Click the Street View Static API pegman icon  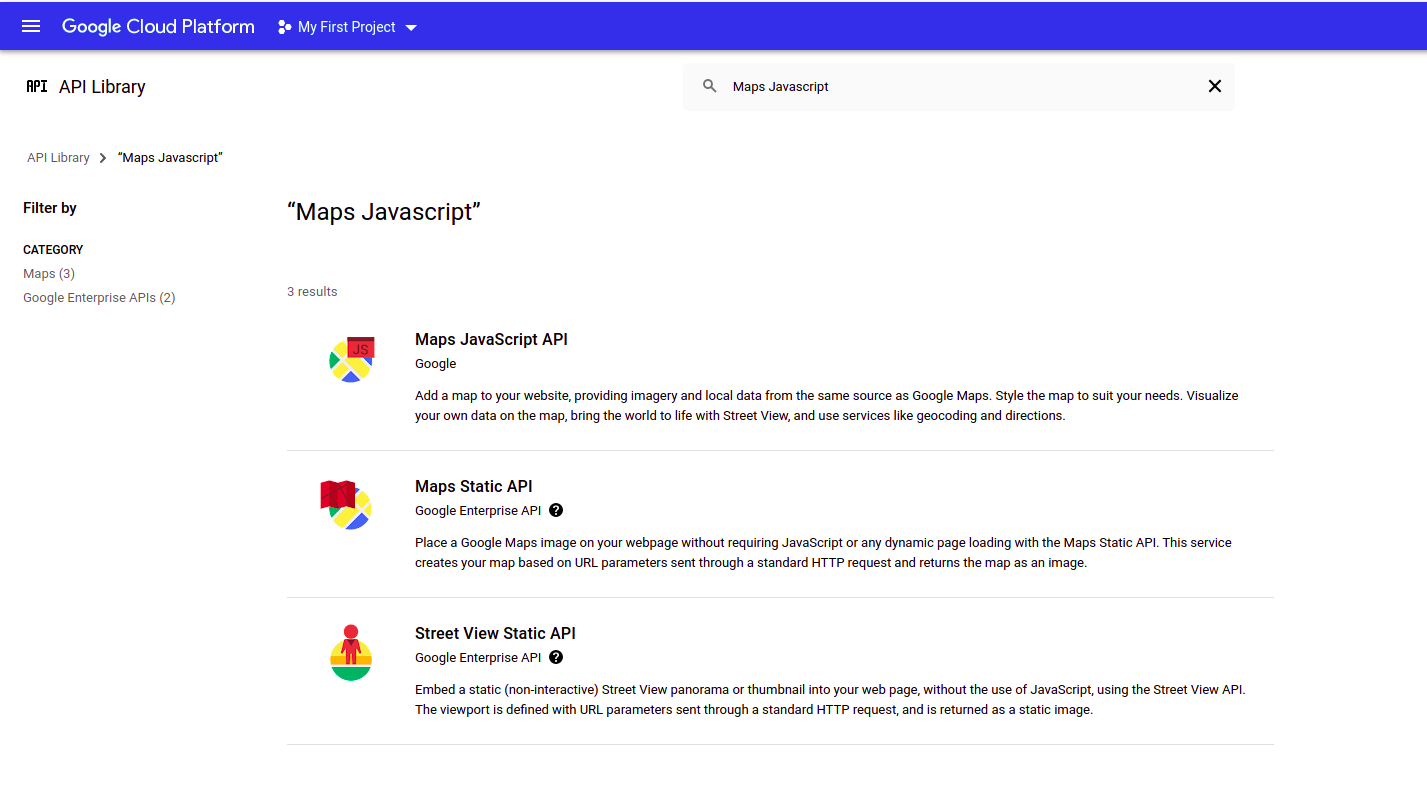(351, 652)
